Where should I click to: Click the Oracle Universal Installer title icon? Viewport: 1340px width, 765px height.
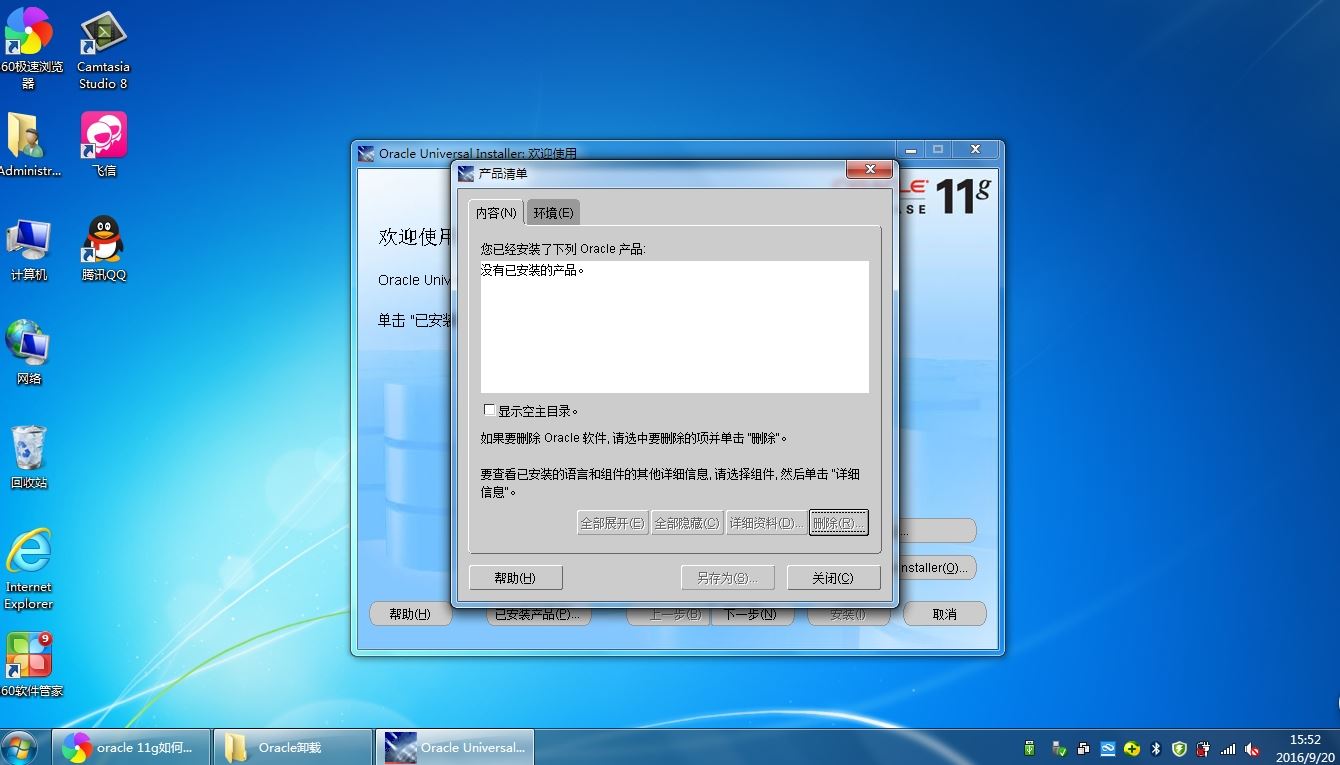pyautogui.click(x=367, y=154)
